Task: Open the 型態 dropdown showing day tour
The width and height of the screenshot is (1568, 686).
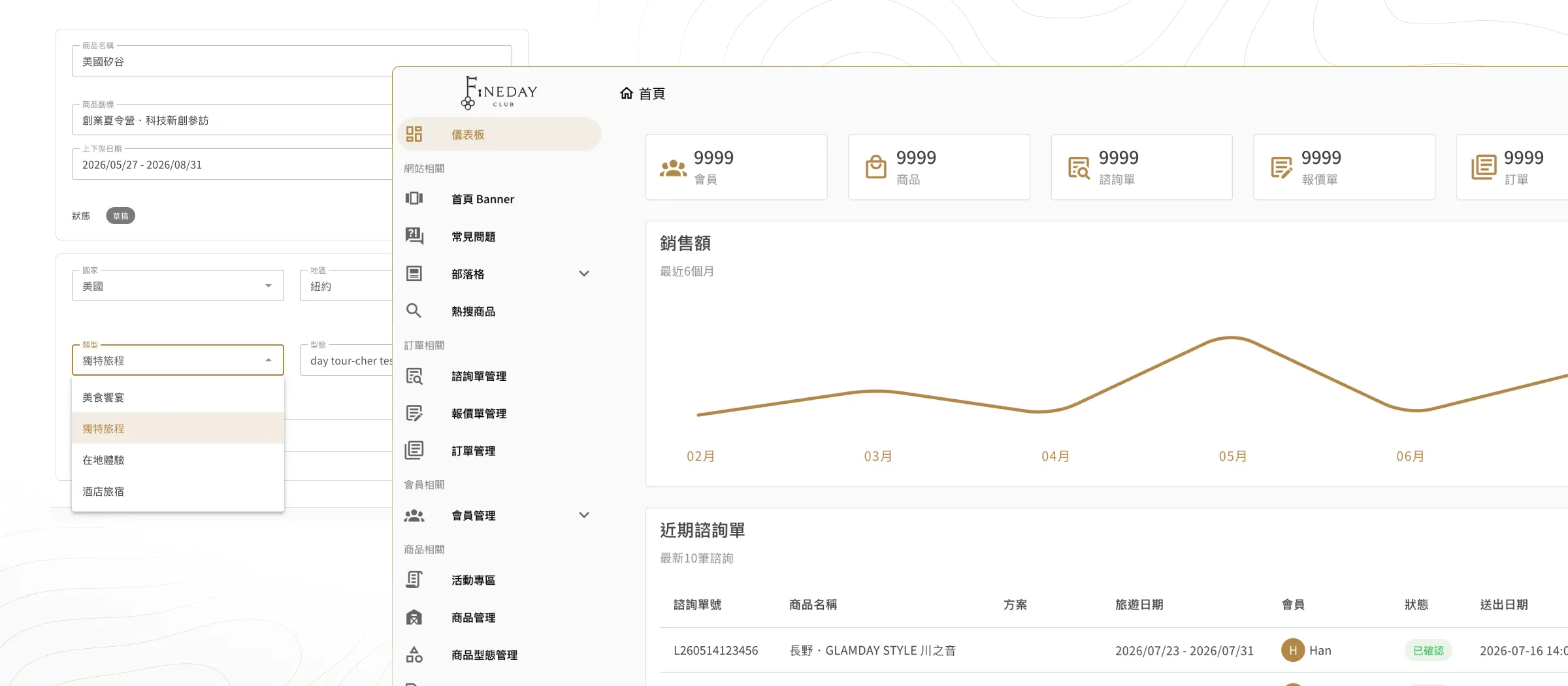Action: click(x=346, y=360)
